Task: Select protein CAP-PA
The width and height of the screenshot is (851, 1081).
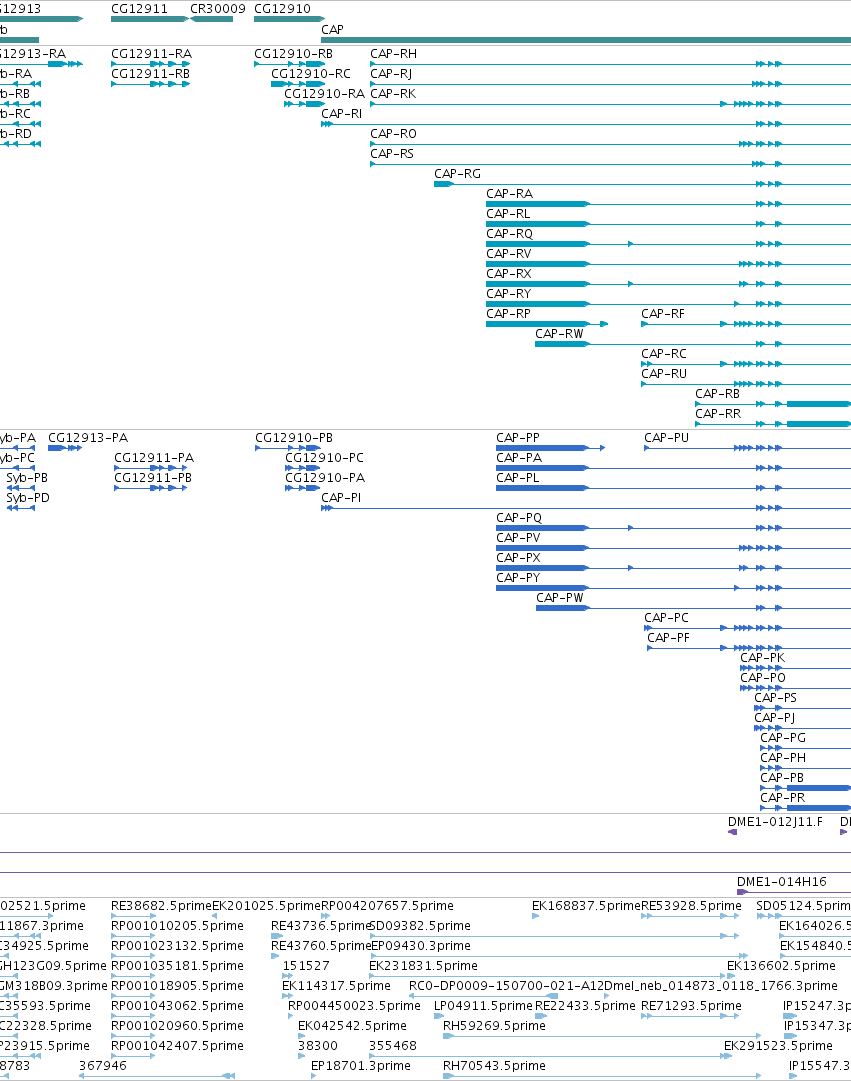Action: tap(519, 458)
